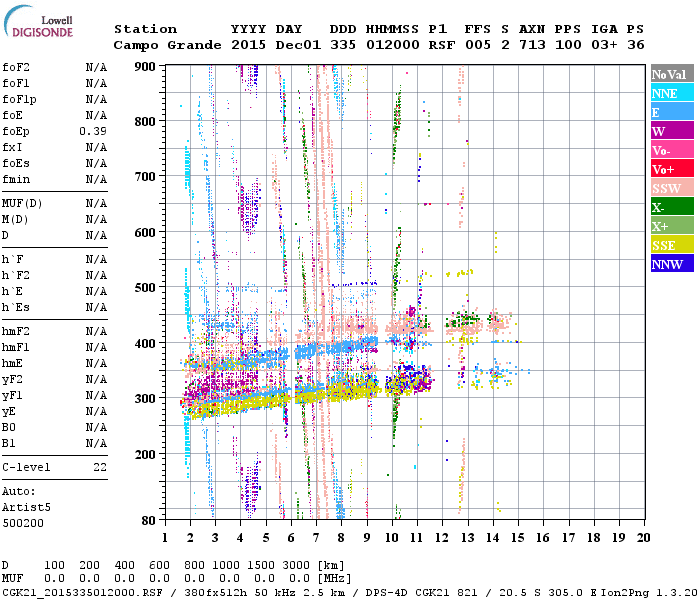The image size is (700, 600).
Task: Click the Campo Grande station name
Action: click(167, 45)
